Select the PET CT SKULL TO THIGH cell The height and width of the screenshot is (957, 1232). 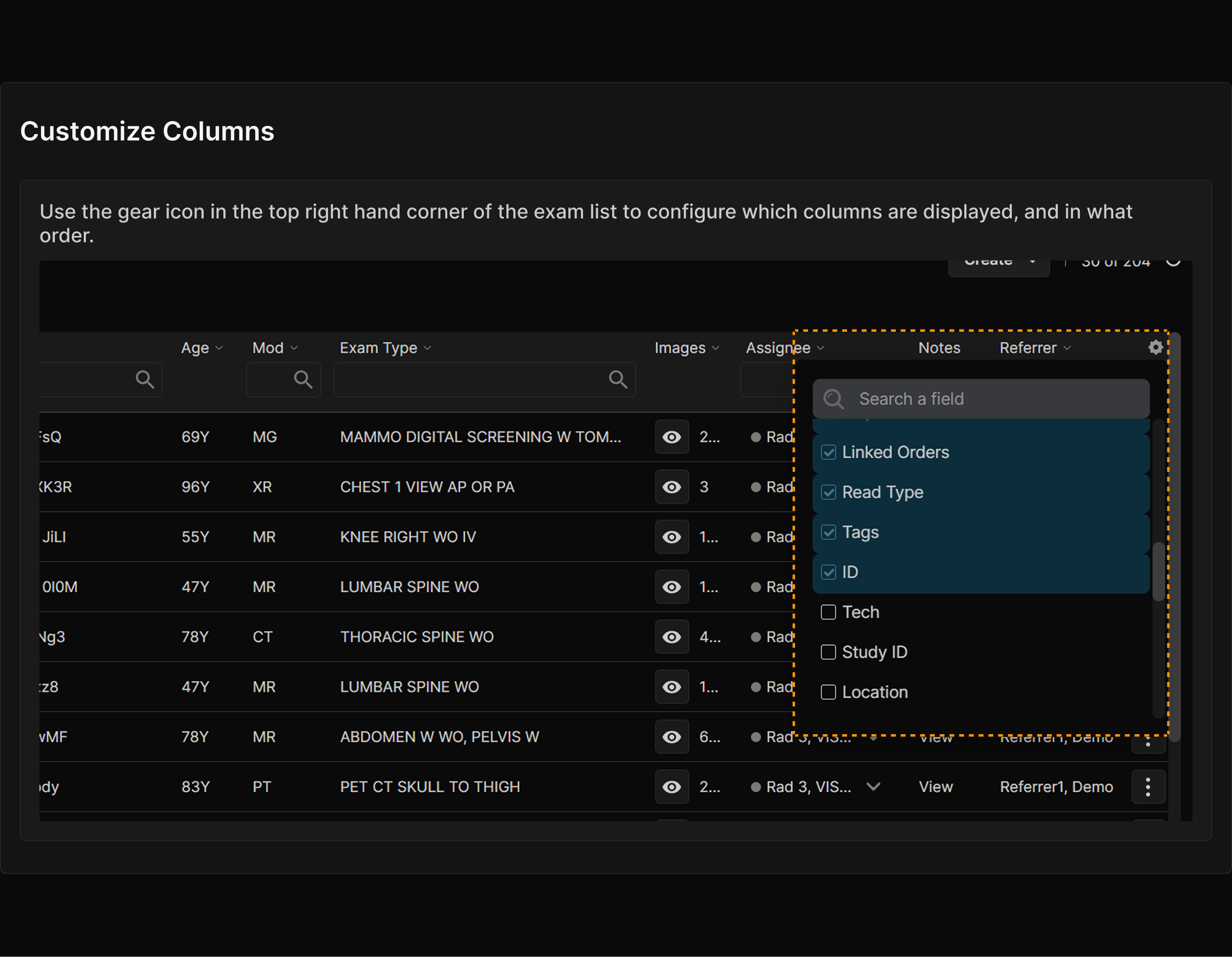coord(430,787)
